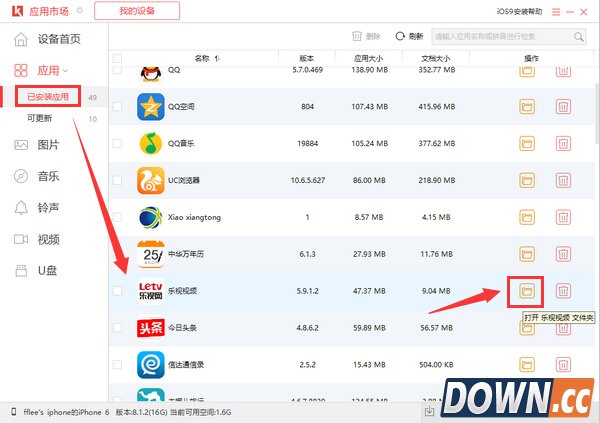Select 已安装应用 in the sidebar
Viewport: 600px width, 423px height.
(48, 98)
